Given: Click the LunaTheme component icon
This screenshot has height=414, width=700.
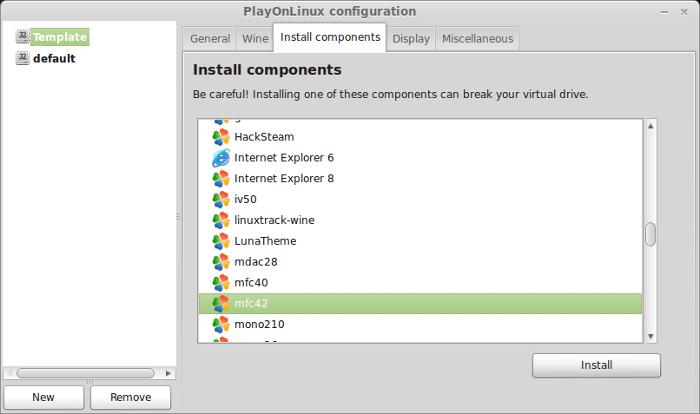Looking at the screenshot, I should [221, 241].
